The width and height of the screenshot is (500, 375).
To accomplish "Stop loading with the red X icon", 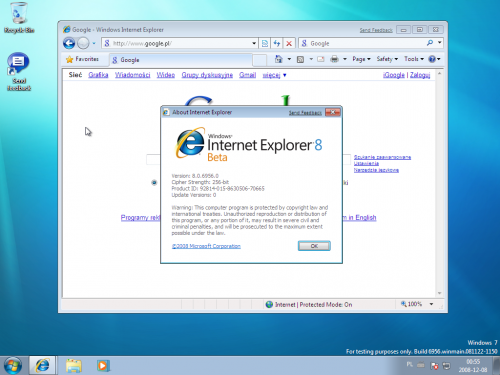I will pyautogui.click(x=289, y=43).
